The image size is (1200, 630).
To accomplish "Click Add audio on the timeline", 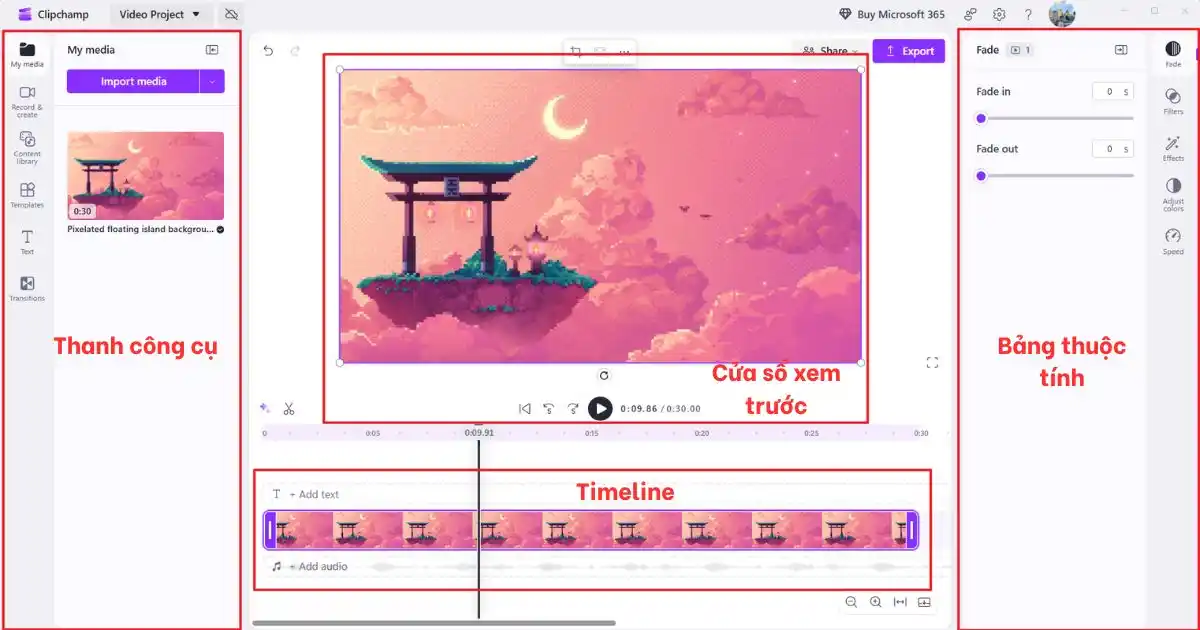I will click(x=310, y=566).
